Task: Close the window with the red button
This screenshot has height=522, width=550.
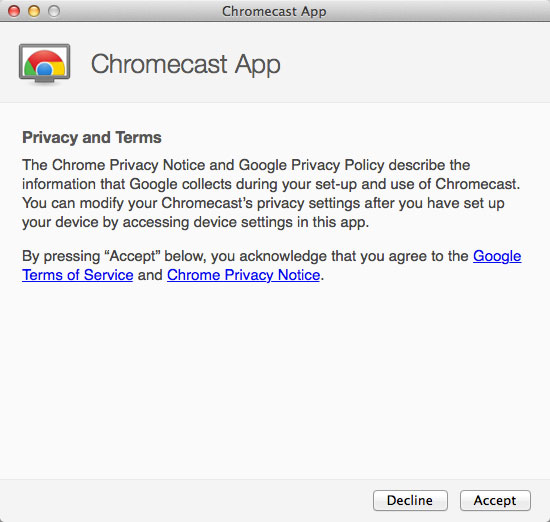Action: click(x=14, y=11)
